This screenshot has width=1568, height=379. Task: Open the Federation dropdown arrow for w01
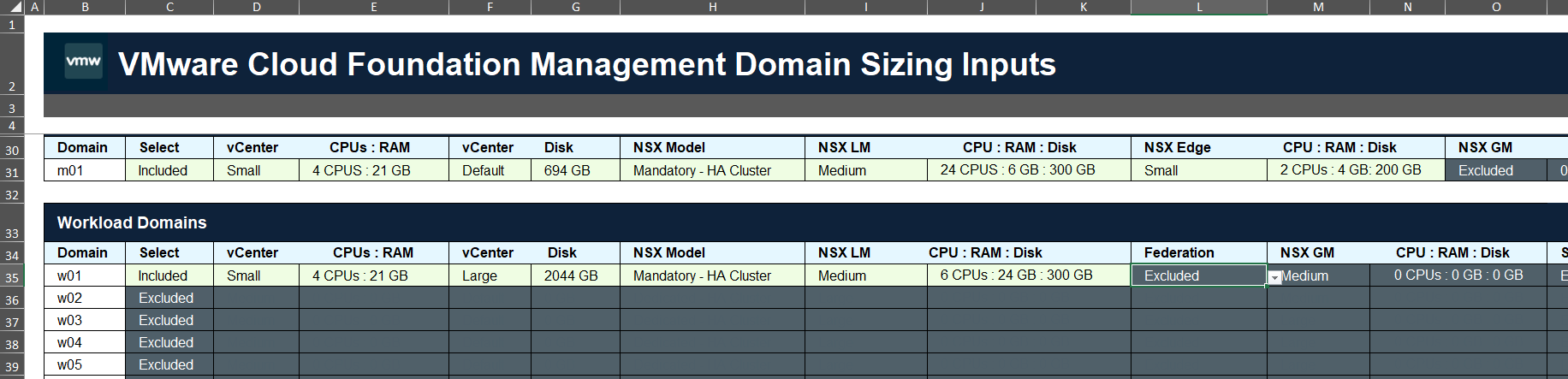tap(1274, 277)
